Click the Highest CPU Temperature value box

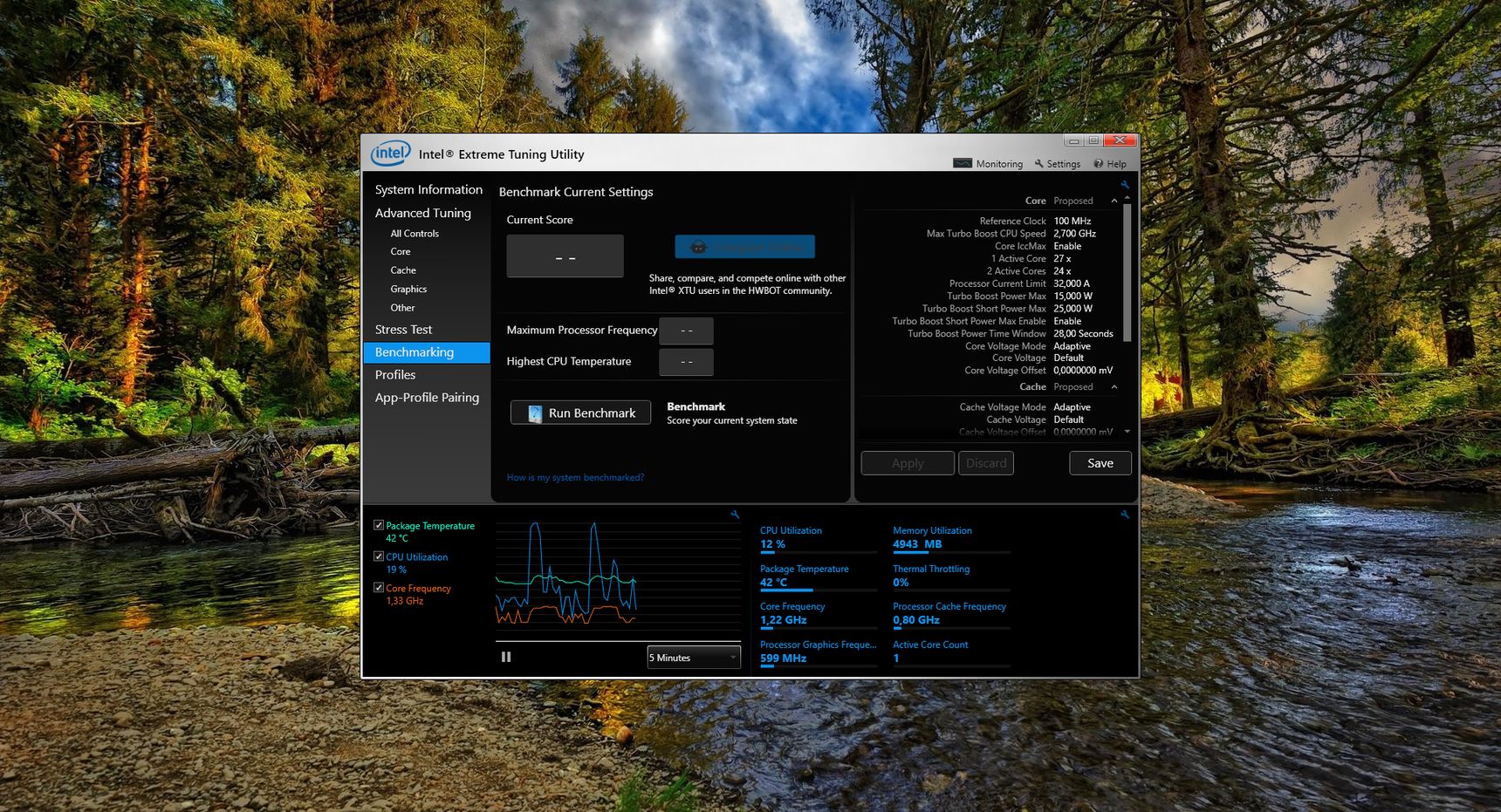point(686,362)
